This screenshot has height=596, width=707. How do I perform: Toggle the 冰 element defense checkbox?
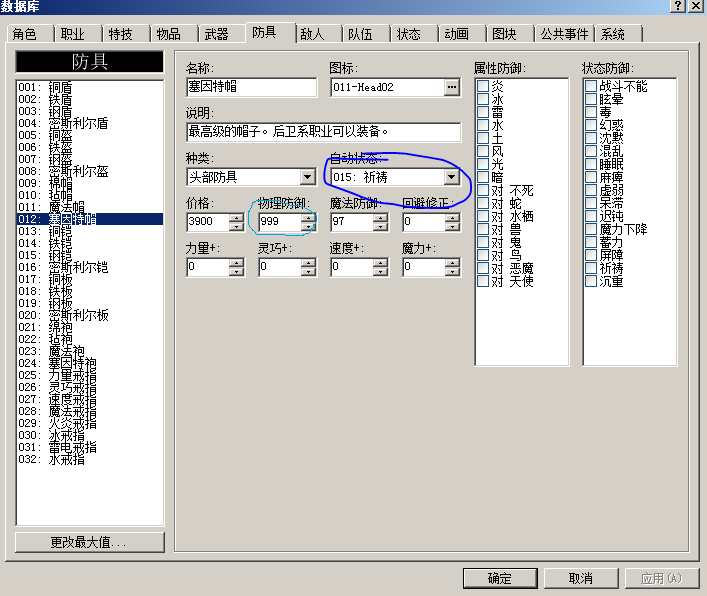pos(483,99)
